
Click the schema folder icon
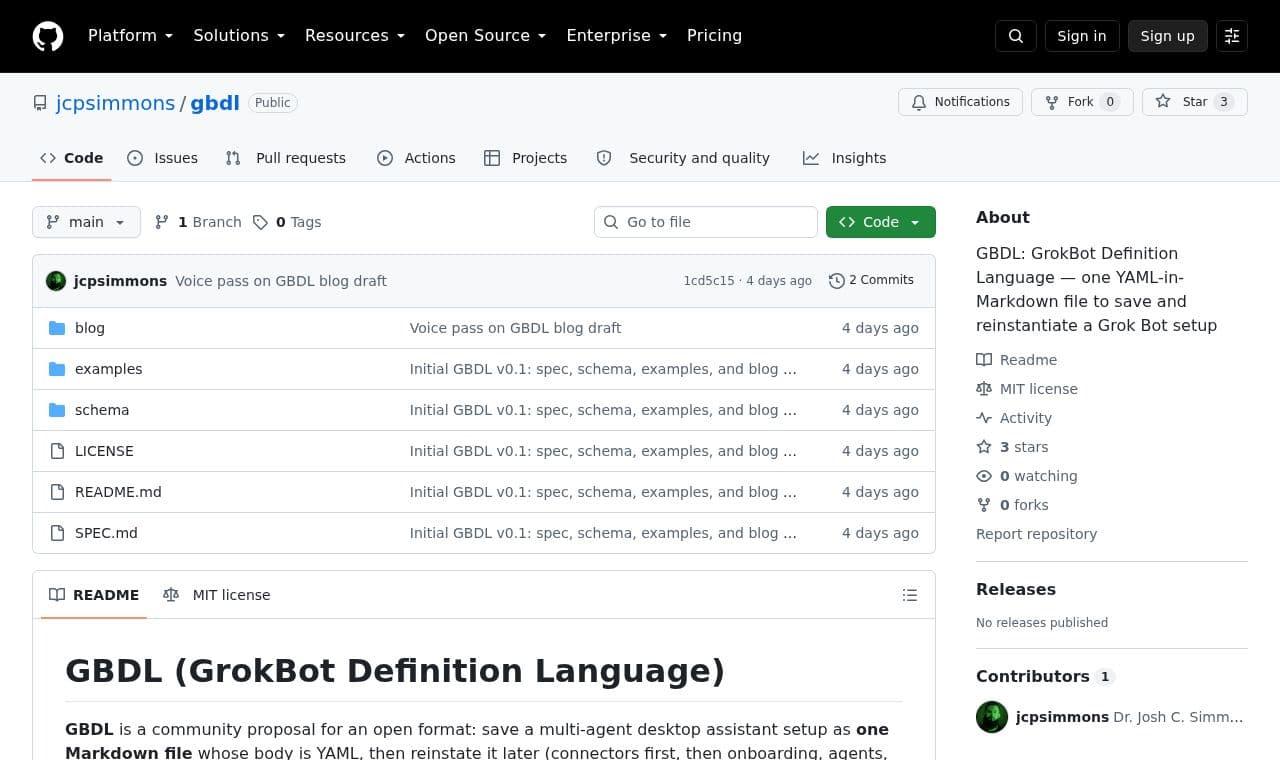(x=57, y=410)
